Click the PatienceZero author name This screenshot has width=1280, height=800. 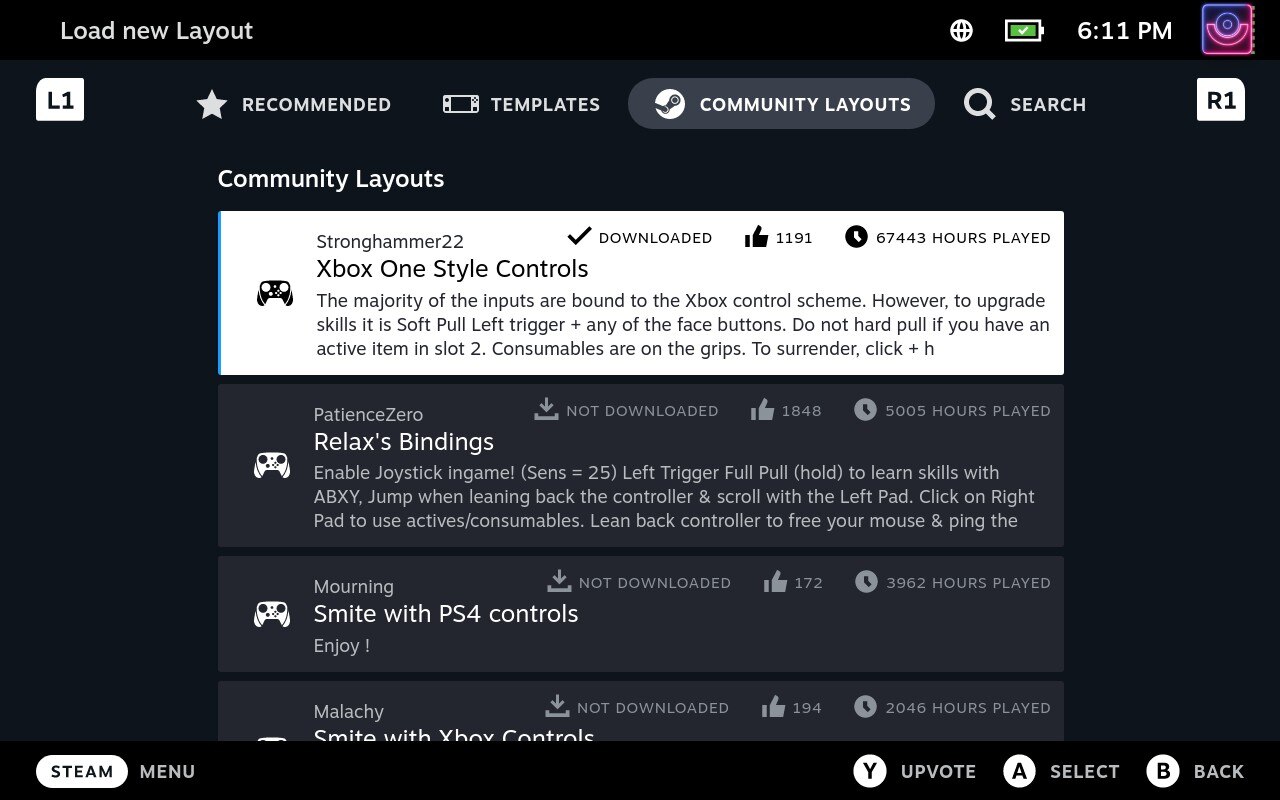[x=368, y=414]
